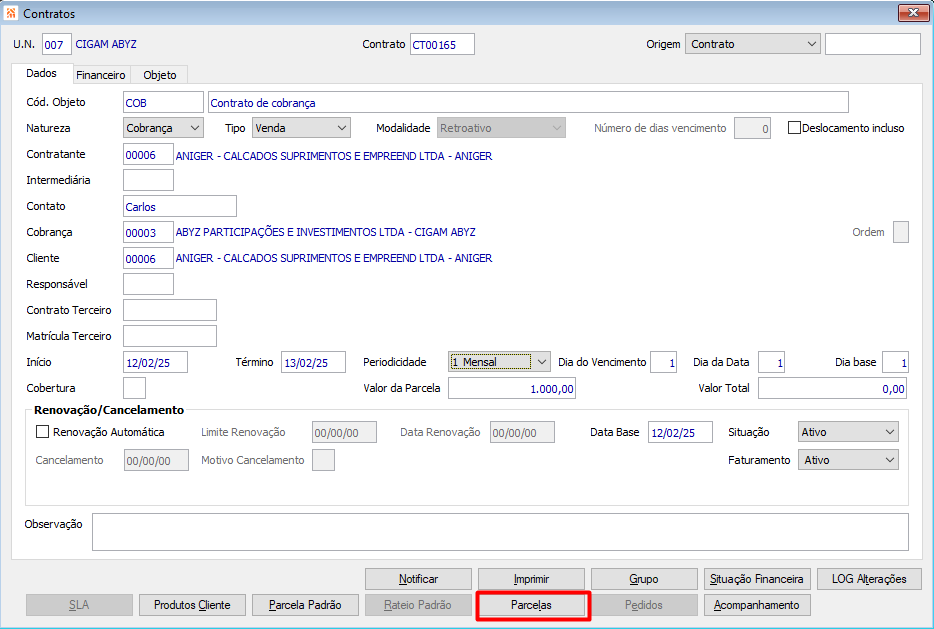Click the Grupo button
The image size is (934, 629).
tap(644, 579)
